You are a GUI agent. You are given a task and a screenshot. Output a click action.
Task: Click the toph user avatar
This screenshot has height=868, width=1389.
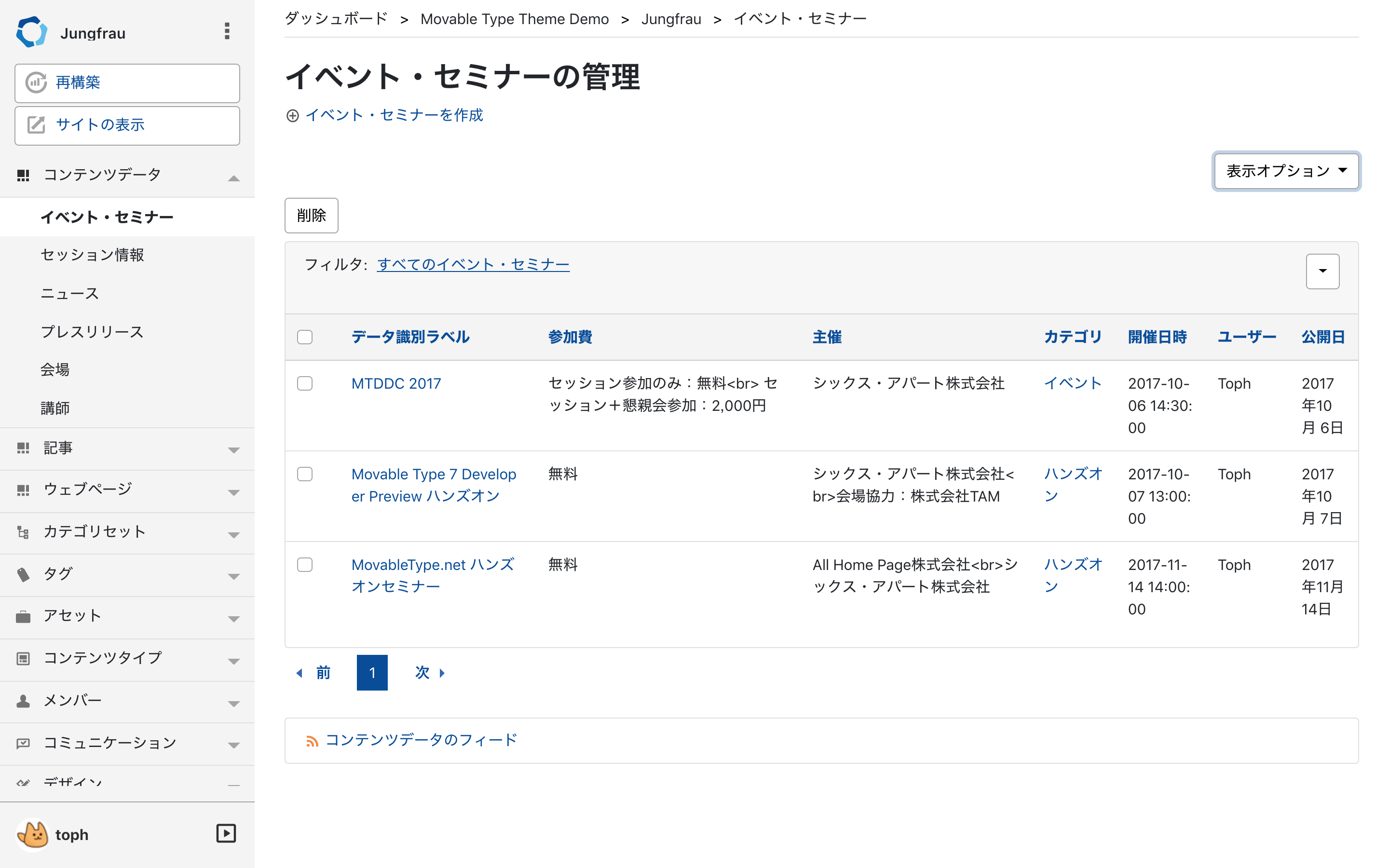click(x=33, y=834)
